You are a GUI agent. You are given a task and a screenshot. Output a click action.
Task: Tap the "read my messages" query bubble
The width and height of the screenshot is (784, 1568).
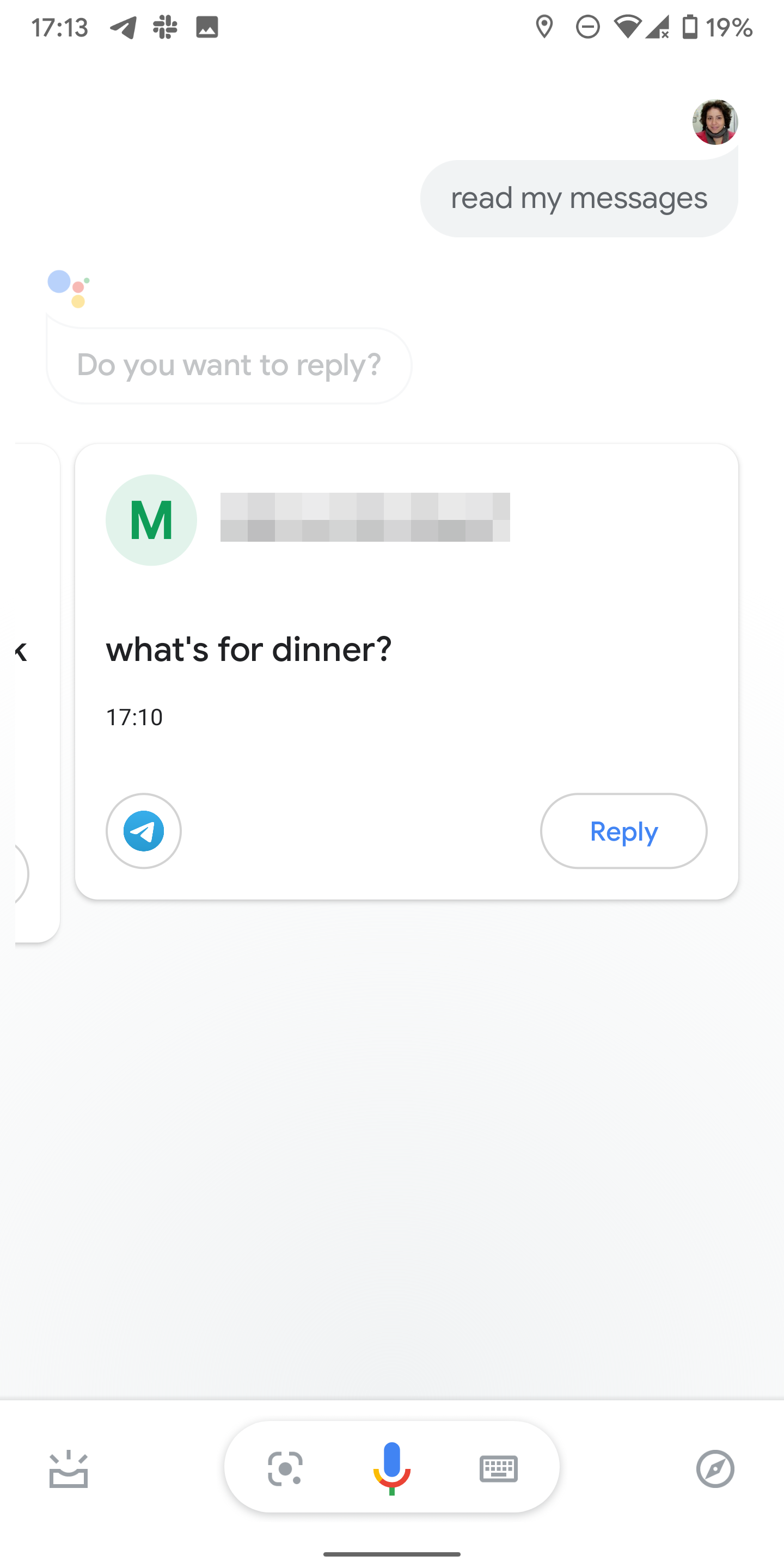[578, 198]
